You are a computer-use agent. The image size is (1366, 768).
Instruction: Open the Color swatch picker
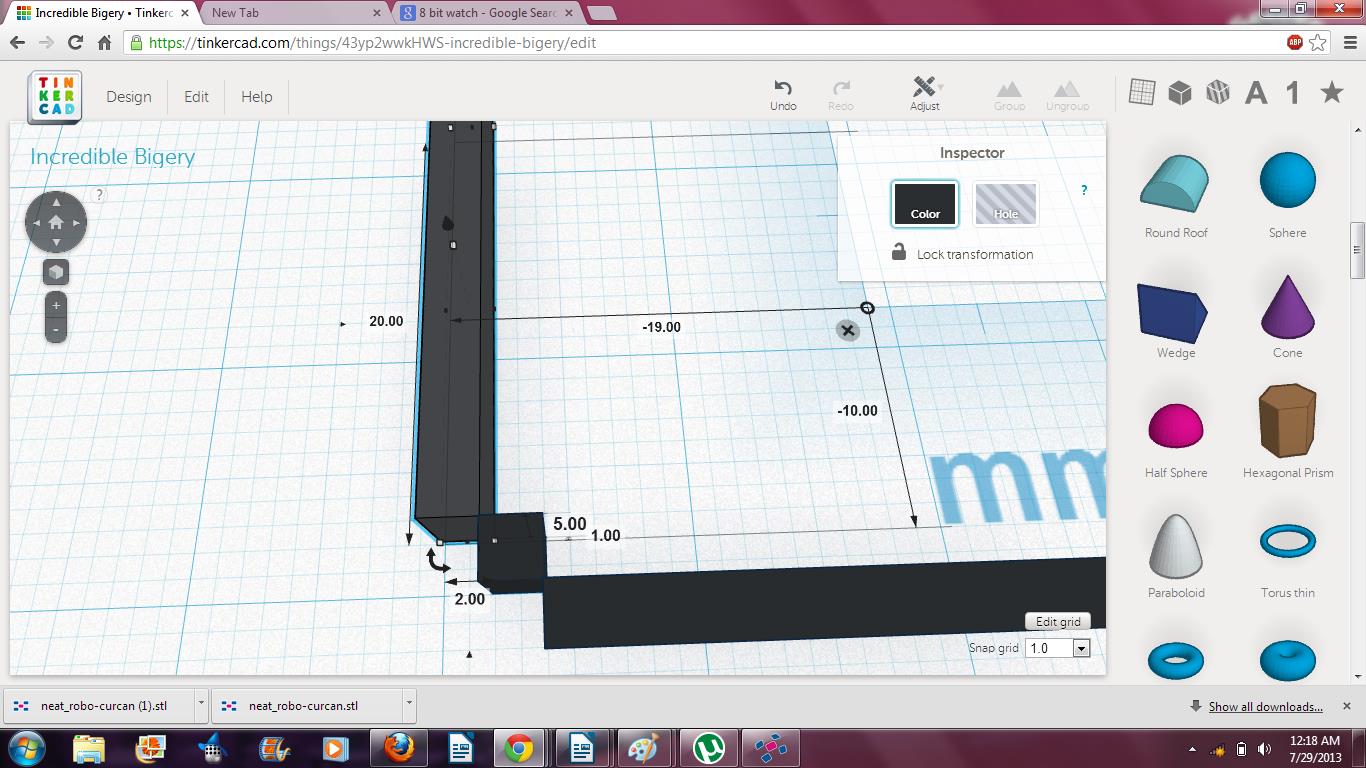925,204
